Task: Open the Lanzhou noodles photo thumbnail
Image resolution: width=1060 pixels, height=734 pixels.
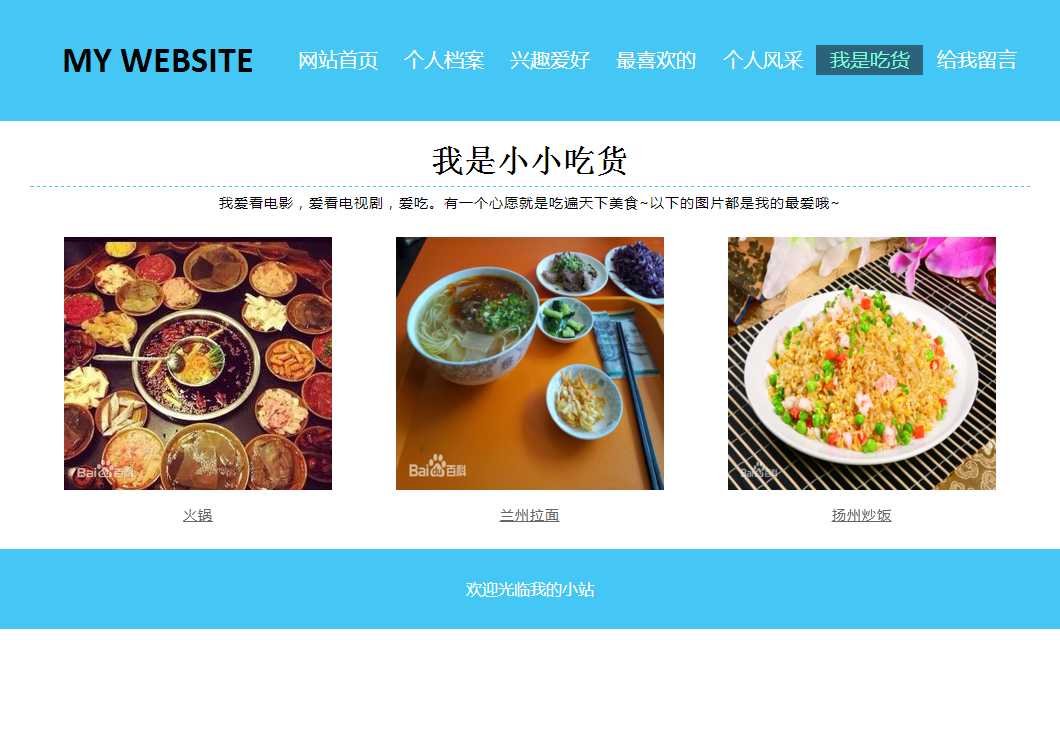Action: pos(530,364)
